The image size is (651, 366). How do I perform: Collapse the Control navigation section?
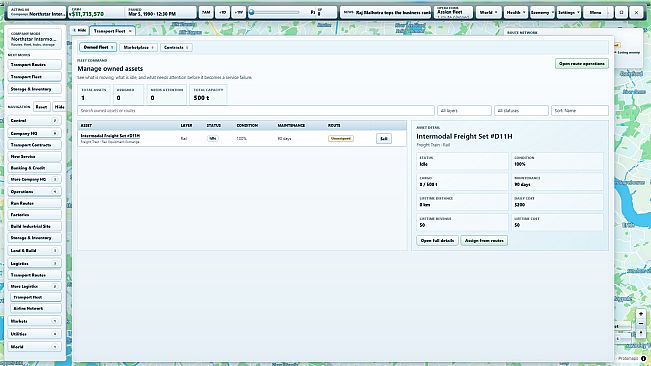pos(34,120)
